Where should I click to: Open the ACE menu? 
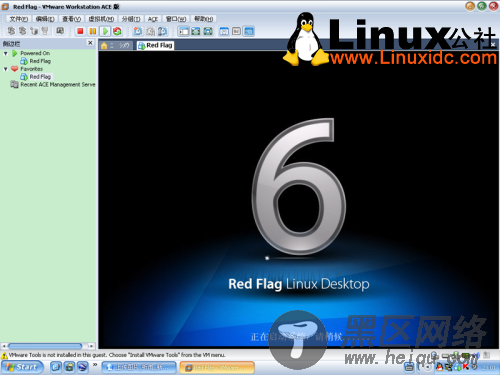click(153, 19)
